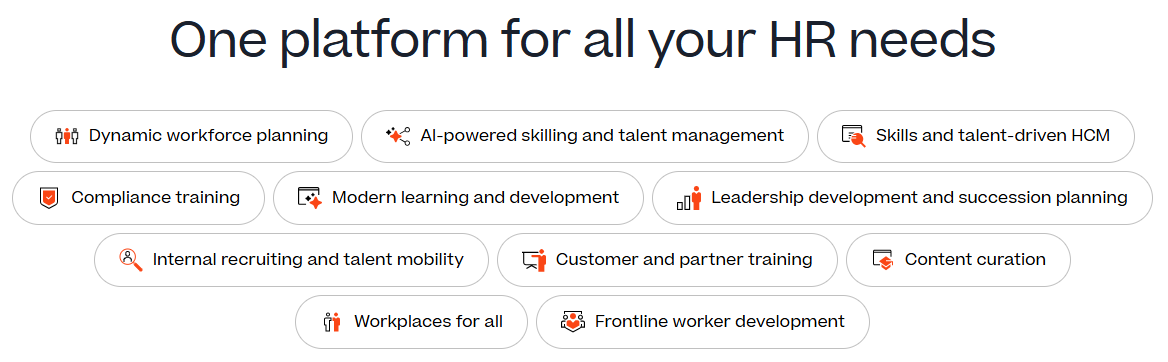Click the graduation cap Content curation icon
Image resolution: width=1168 pixels, height=362 pixels.
(x=883, y=260)
